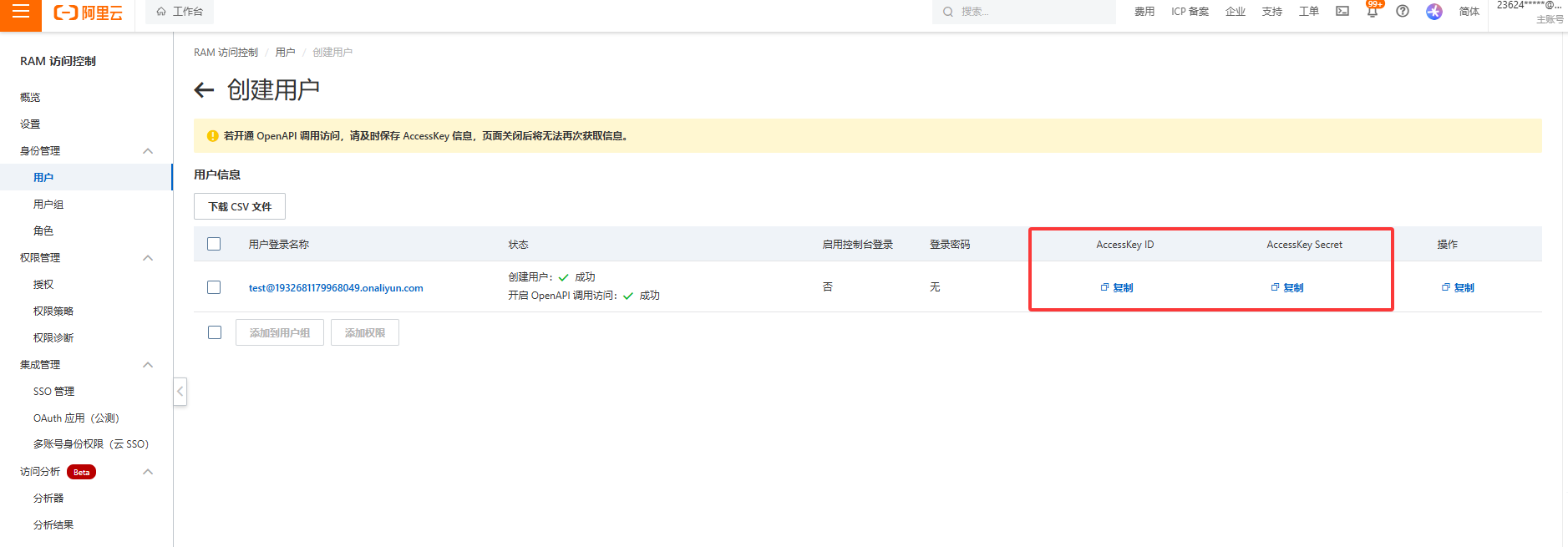
Task: Click the 添加到用户组 button
Action: click(280, 332)
